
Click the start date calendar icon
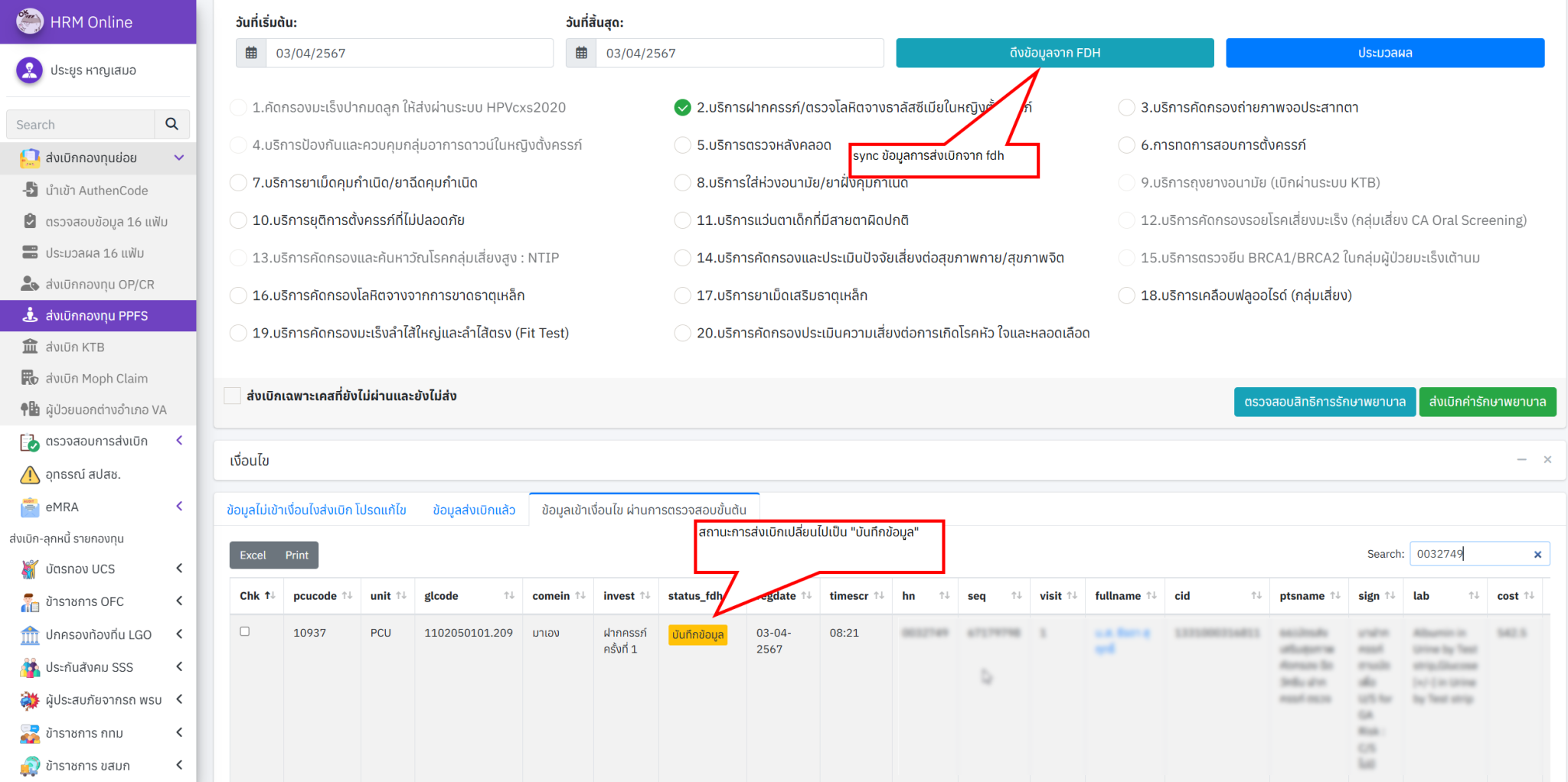[x=251, y=53]
